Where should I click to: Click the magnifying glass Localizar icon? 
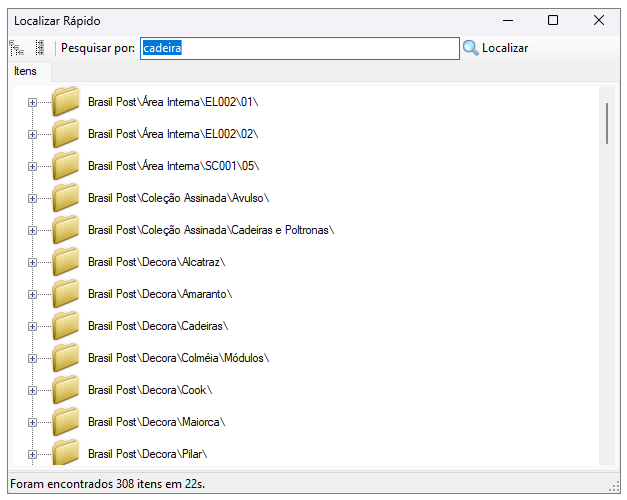coord(471,48)
